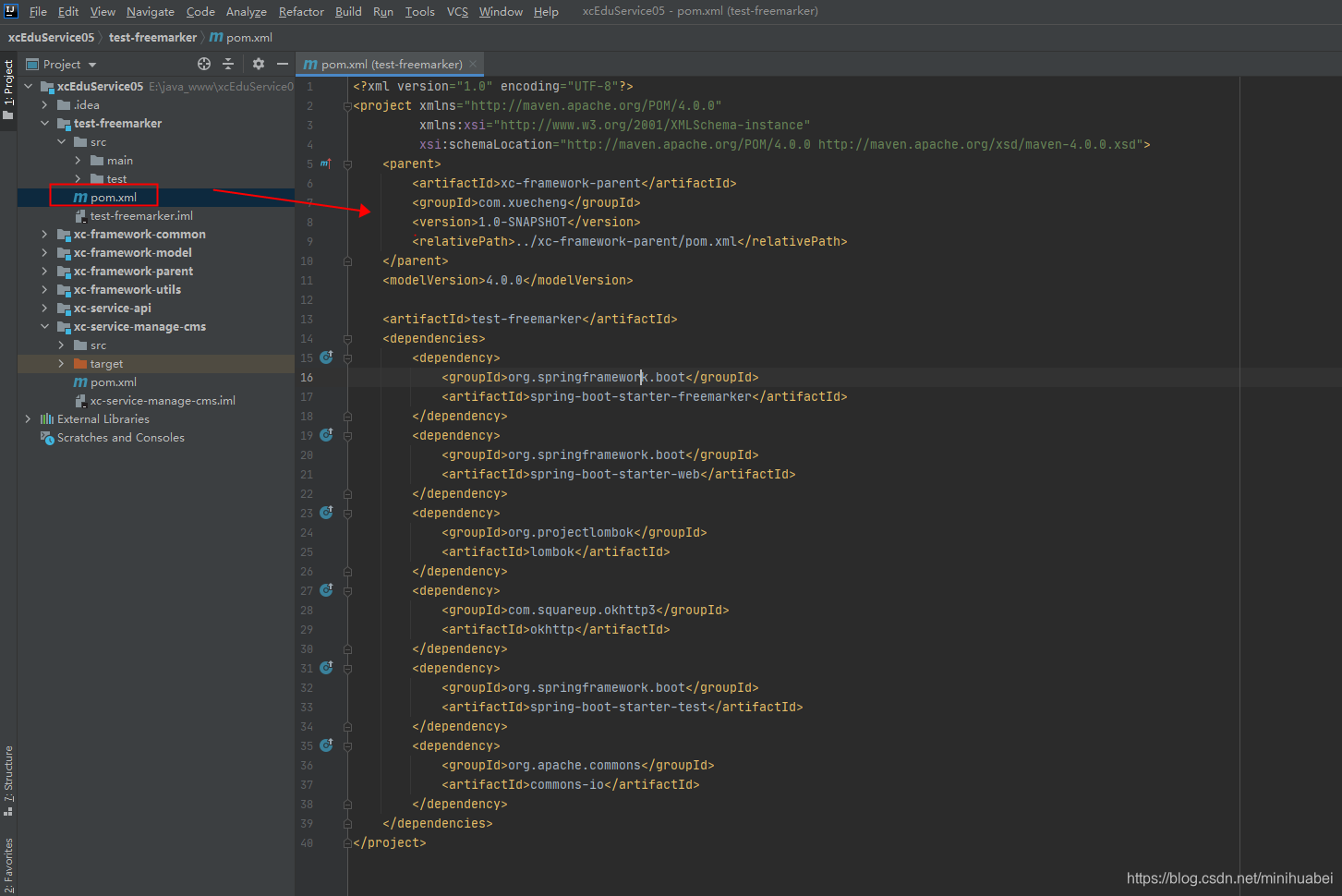Screen dimensions: 1342x896
Task: Collapse the xc-service-manage-cms module
Action: tap(44, 326)
